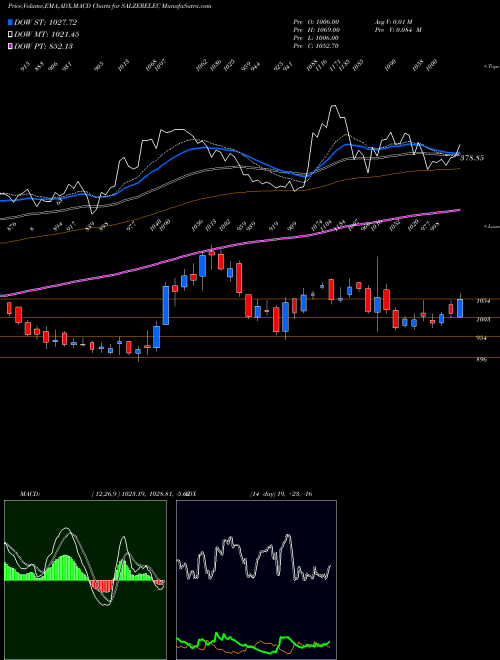This screenshot has width=500, height=660.
Task: Click the DOW ST: 1027.72 label
Action: pos(45,22)
